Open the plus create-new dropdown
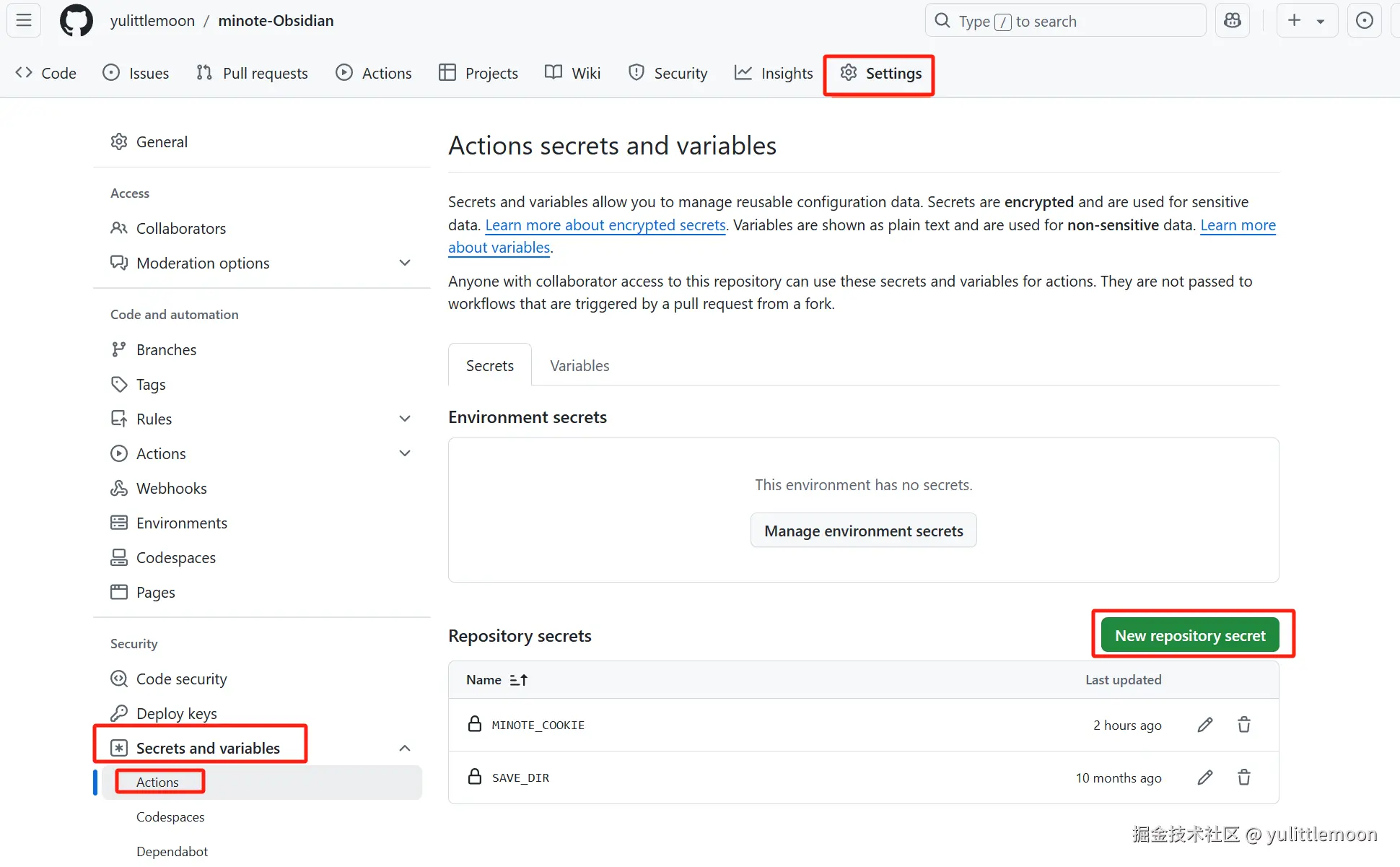Screen dimensions: 1400x867 click(x=1307, y=20)
